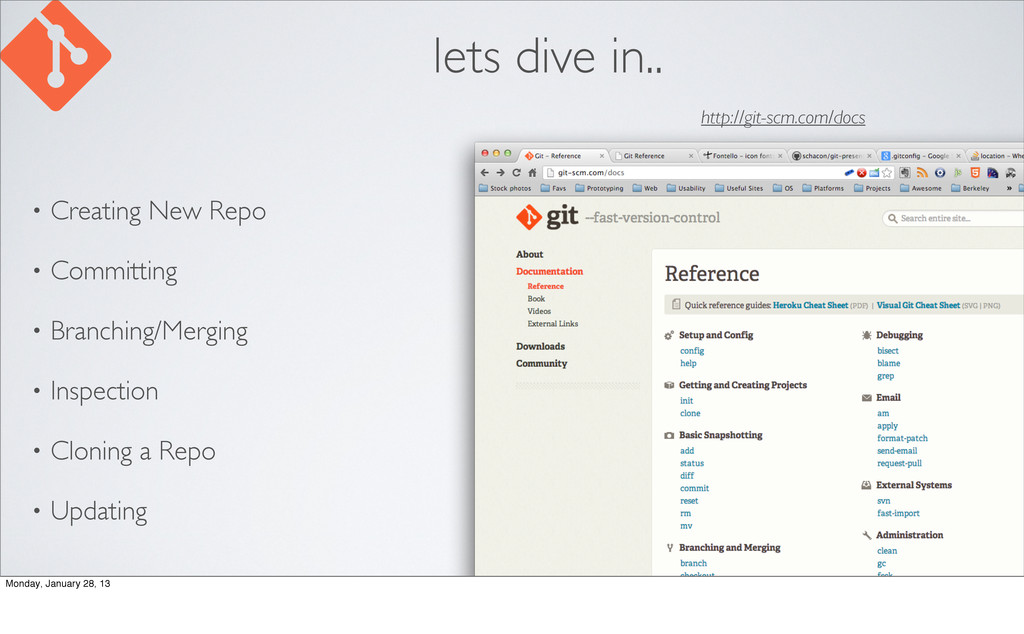Close the Fontello tab
The width and height of the screenshot is (1024, 634).
[780, 156]
